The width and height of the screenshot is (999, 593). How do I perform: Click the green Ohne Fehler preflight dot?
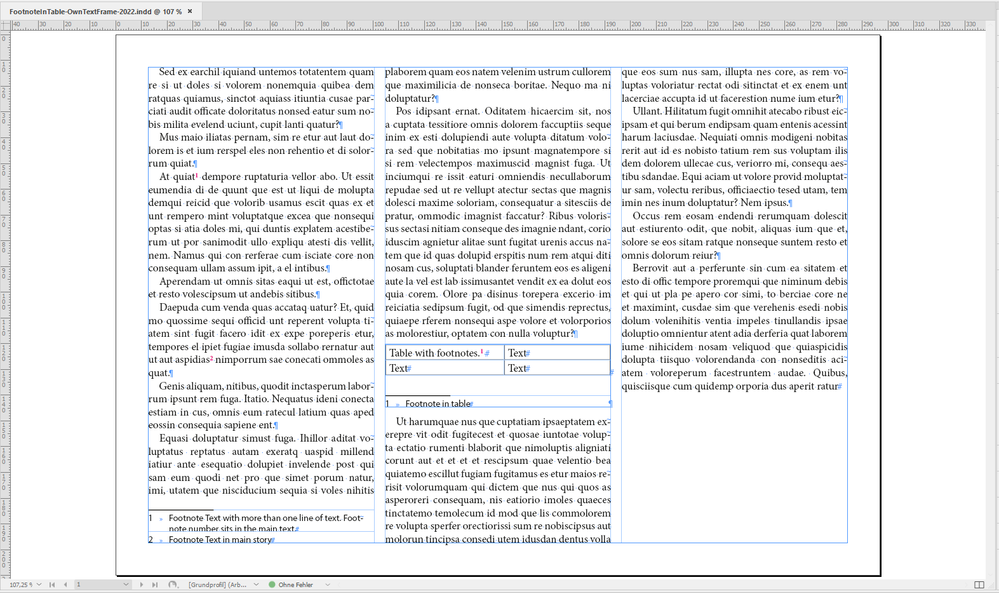(x=272, y=583)
